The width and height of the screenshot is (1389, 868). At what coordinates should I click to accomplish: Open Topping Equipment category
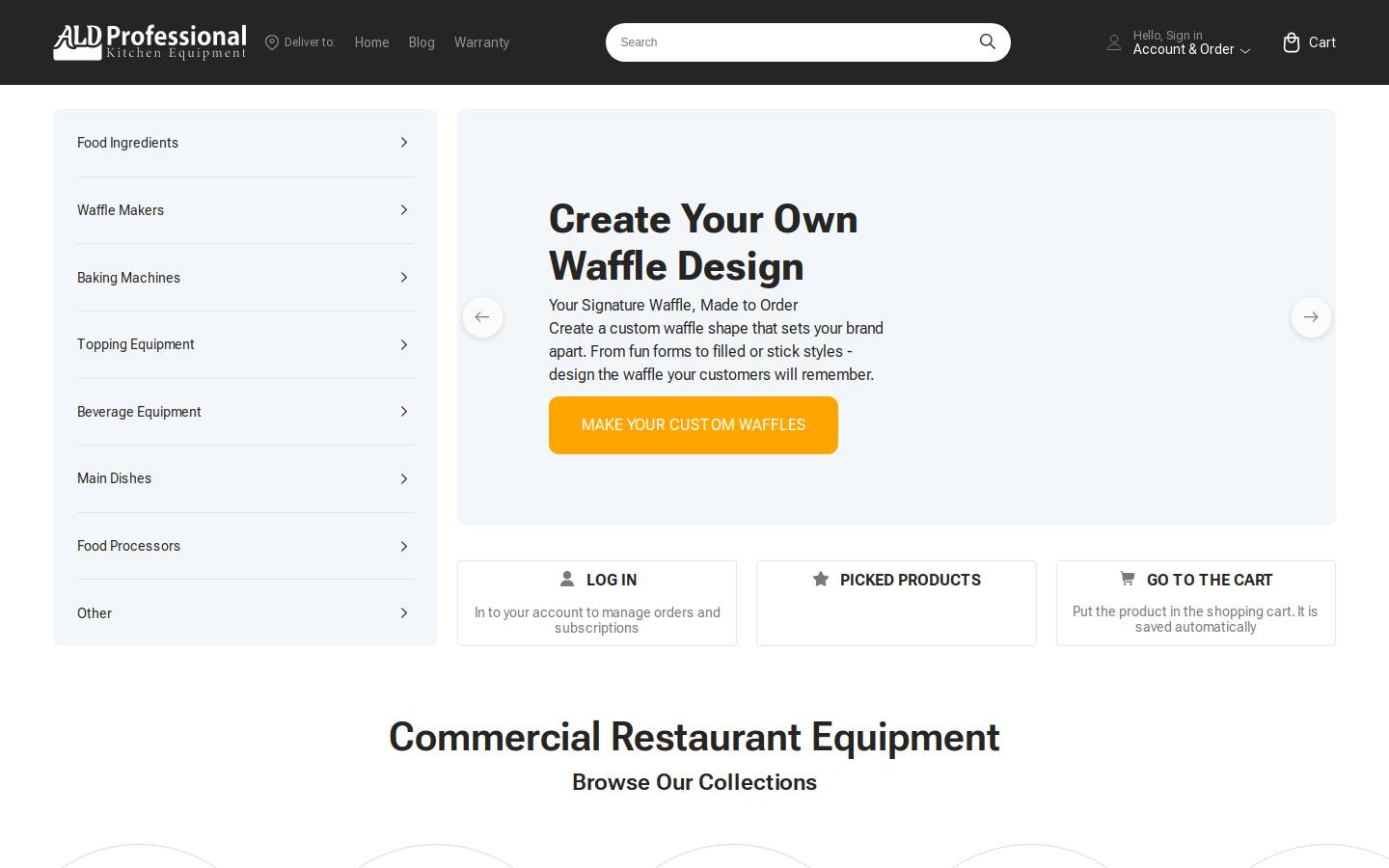pos(135,344)
